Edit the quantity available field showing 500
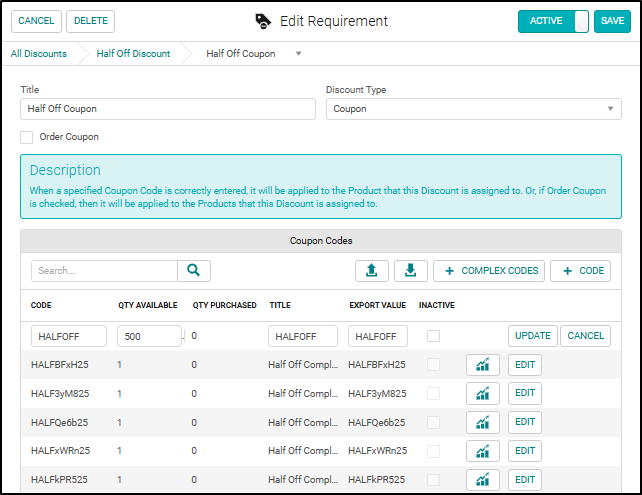 (x=149, y=337)
